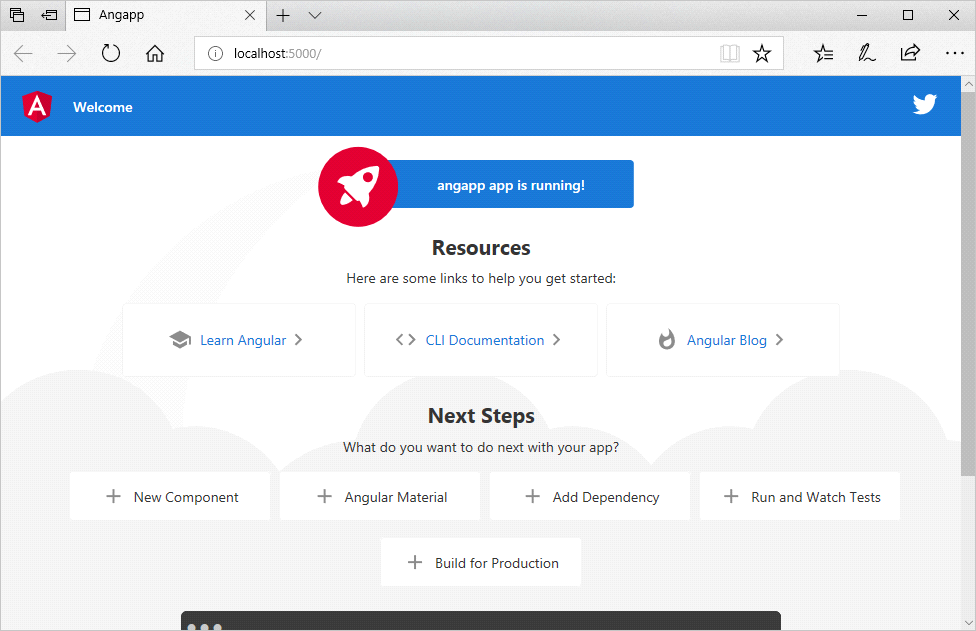
Task: Click the code brackets icon on CLI Documentation
Action: (x=404, y=339)
